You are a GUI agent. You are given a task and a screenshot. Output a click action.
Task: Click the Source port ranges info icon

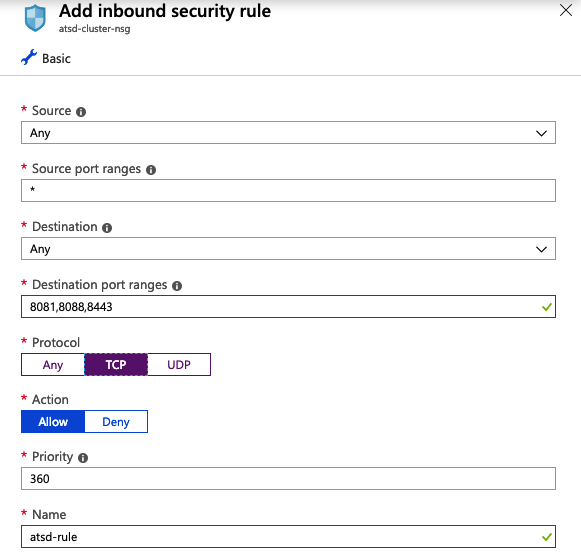(151, 170)
